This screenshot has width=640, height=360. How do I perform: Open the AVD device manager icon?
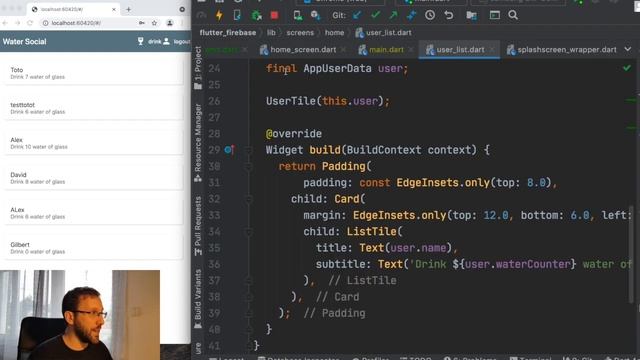point(298,16)
